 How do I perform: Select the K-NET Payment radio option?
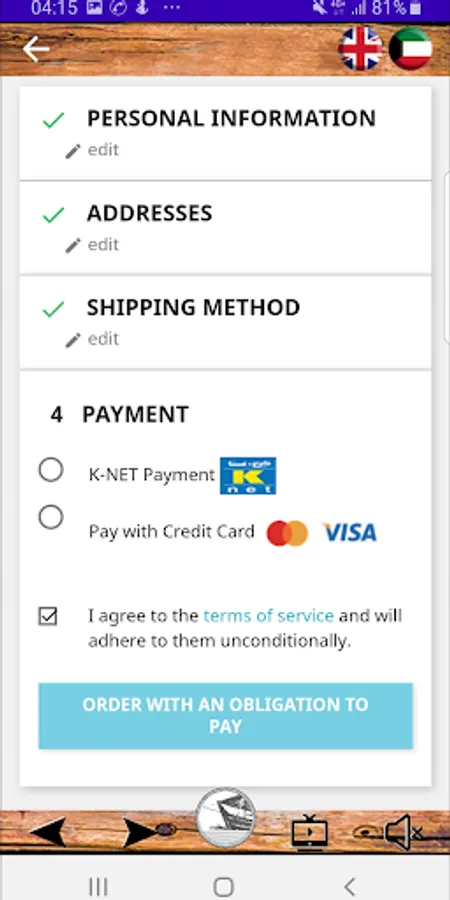[x=51, y=470]
